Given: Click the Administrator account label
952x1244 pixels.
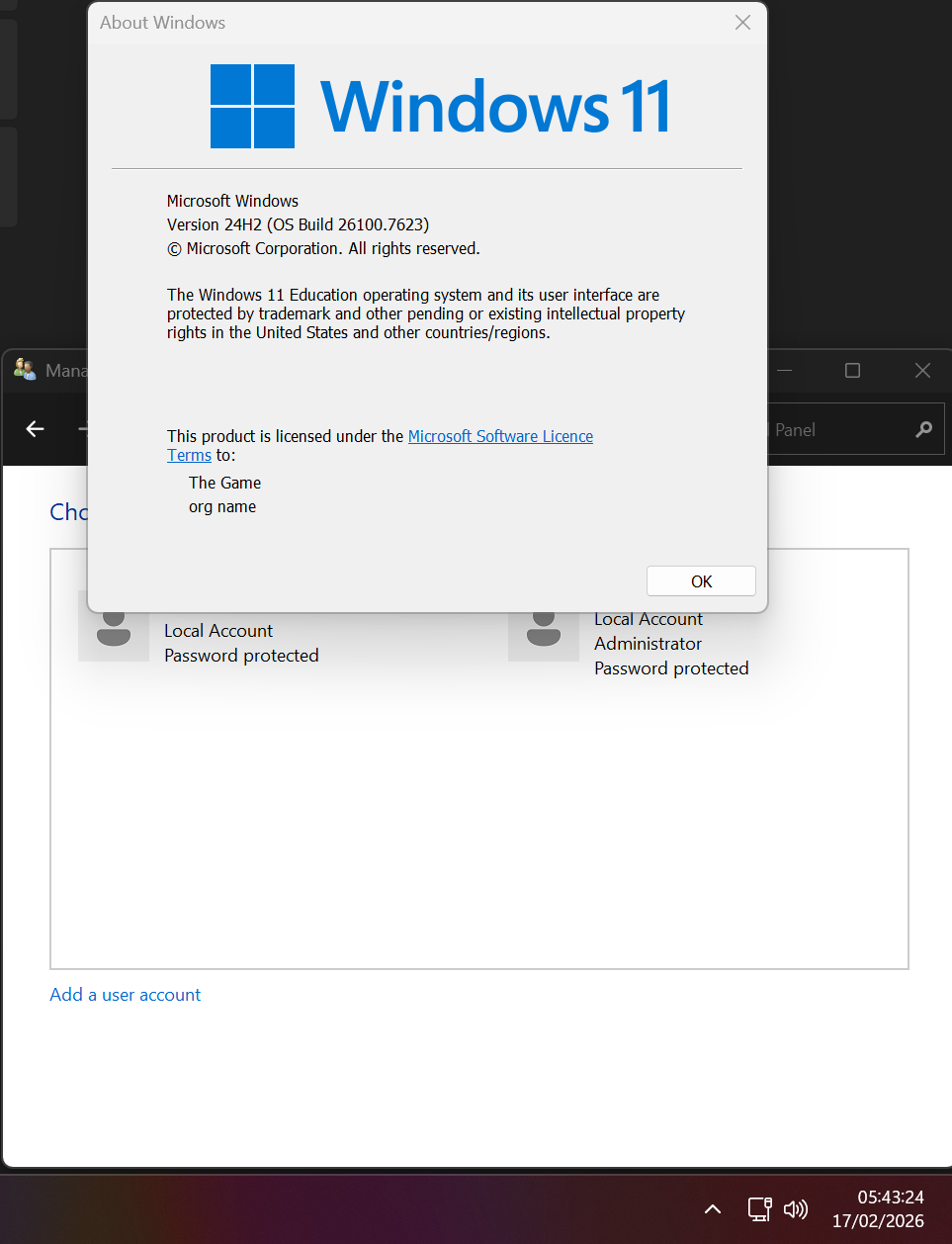Looking at the screenshot, I should (x=648, y=644).
